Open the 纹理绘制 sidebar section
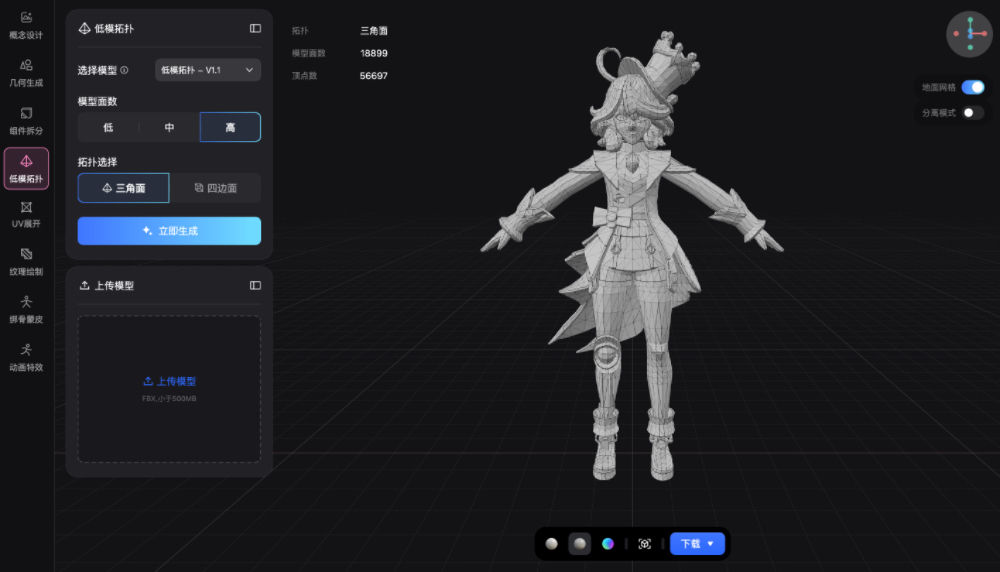1000x572 pixels. 26,262
